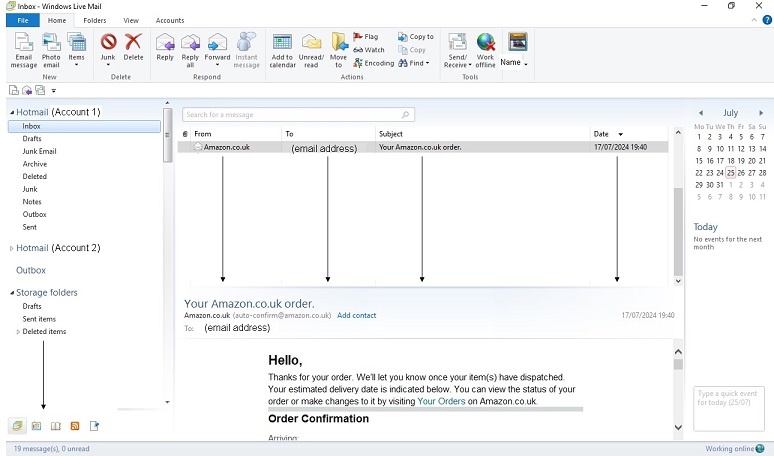The height and width of the screenshot is (456, 774).
Task: Open the Junk Email folder
Action: click(39, 152)
